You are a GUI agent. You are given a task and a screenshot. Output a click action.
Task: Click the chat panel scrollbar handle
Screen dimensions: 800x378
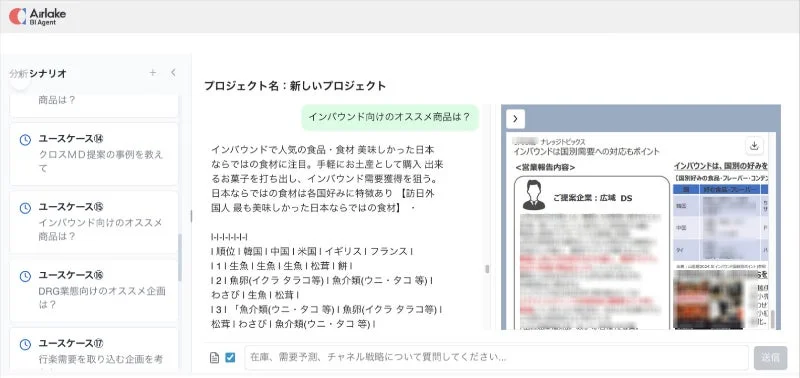click(x=487, y=269)
